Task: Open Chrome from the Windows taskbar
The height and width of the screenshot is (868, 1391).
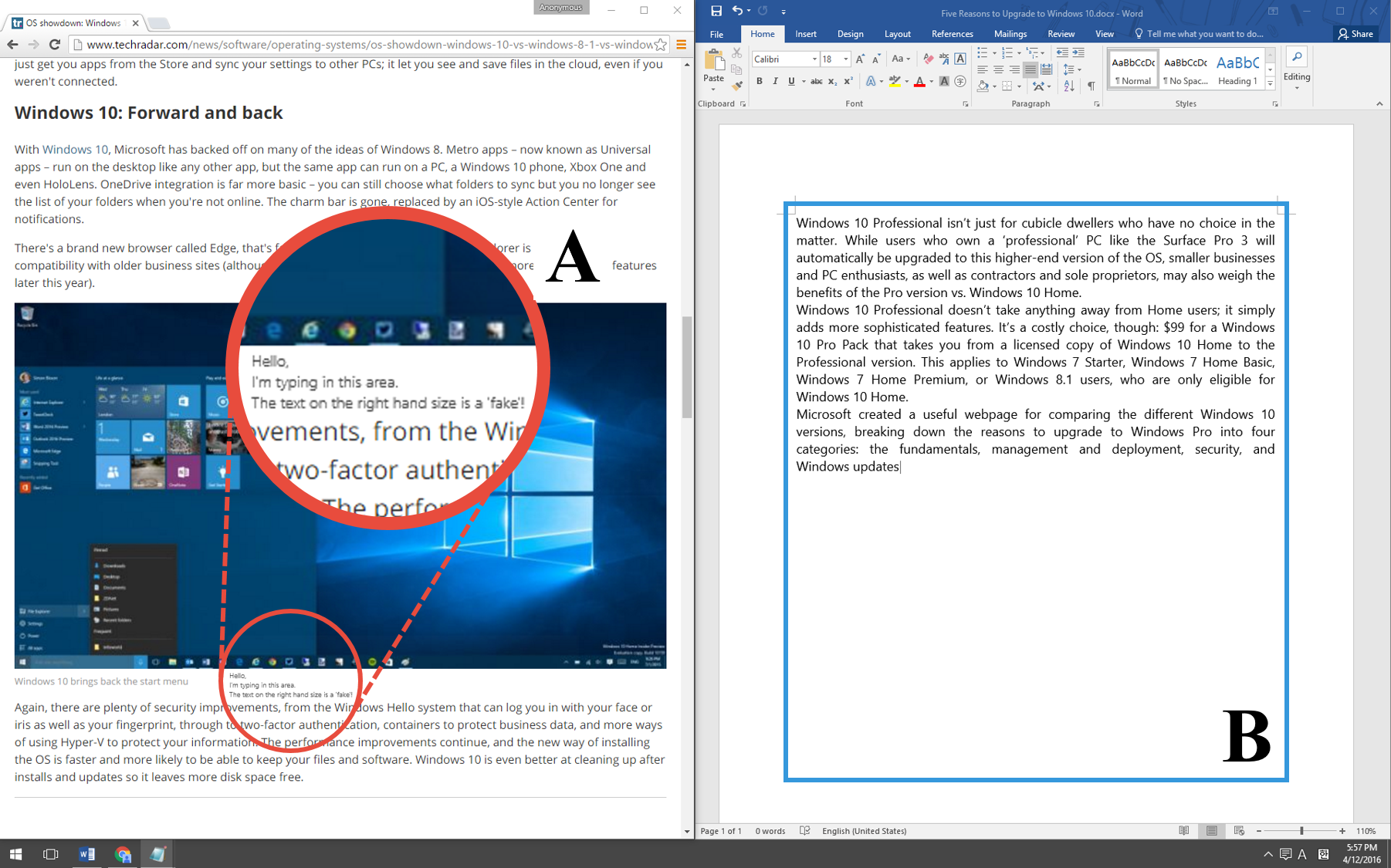Action: tap(123, 854)
